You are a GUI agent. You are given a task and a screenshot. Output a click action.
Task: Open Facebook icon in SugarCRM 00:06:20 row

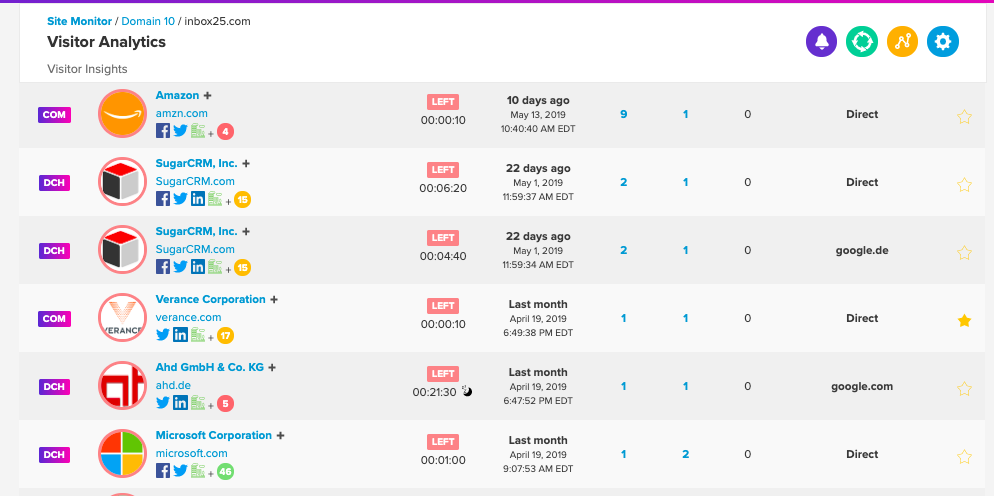tap(163, 199)
